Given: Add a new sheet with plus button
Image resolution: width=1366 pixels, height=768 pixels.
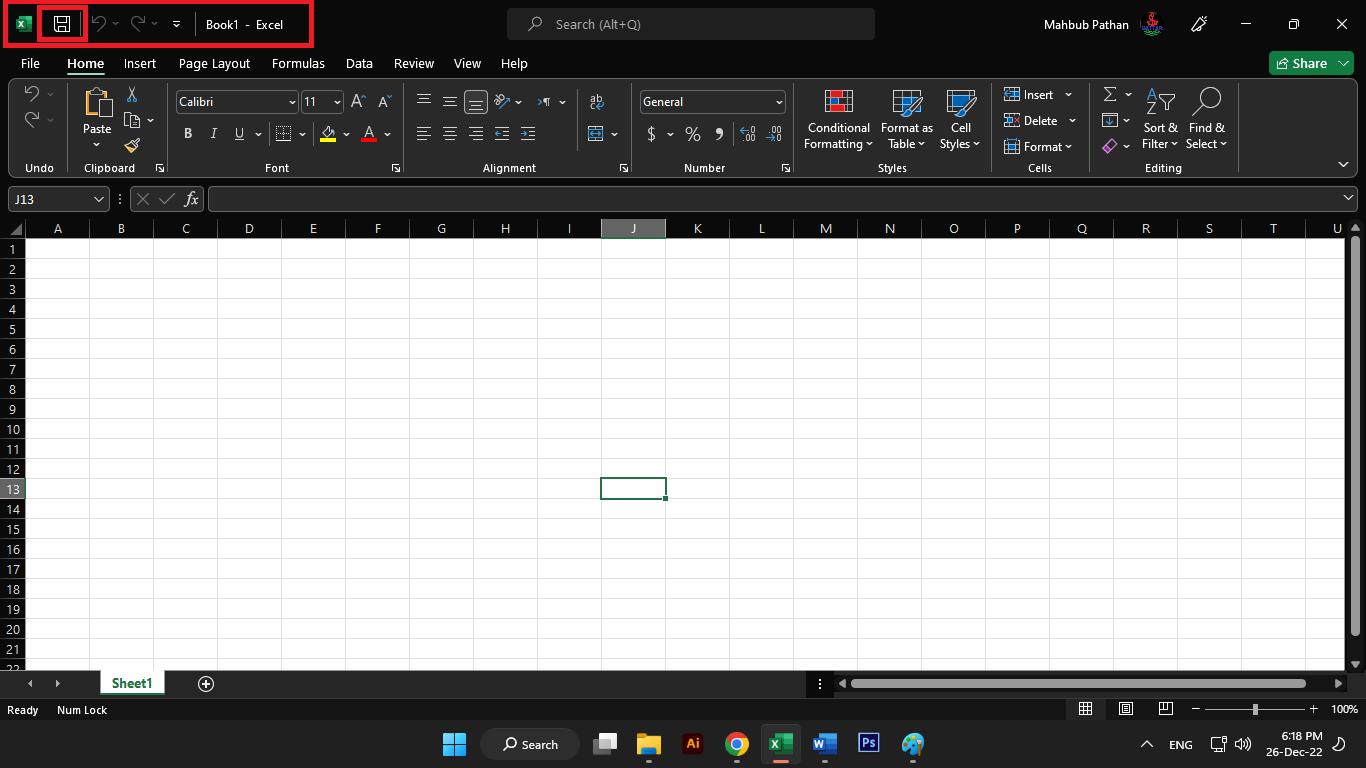Looking at the screenshot, I should pyautogui.click(x=206, y=684).
